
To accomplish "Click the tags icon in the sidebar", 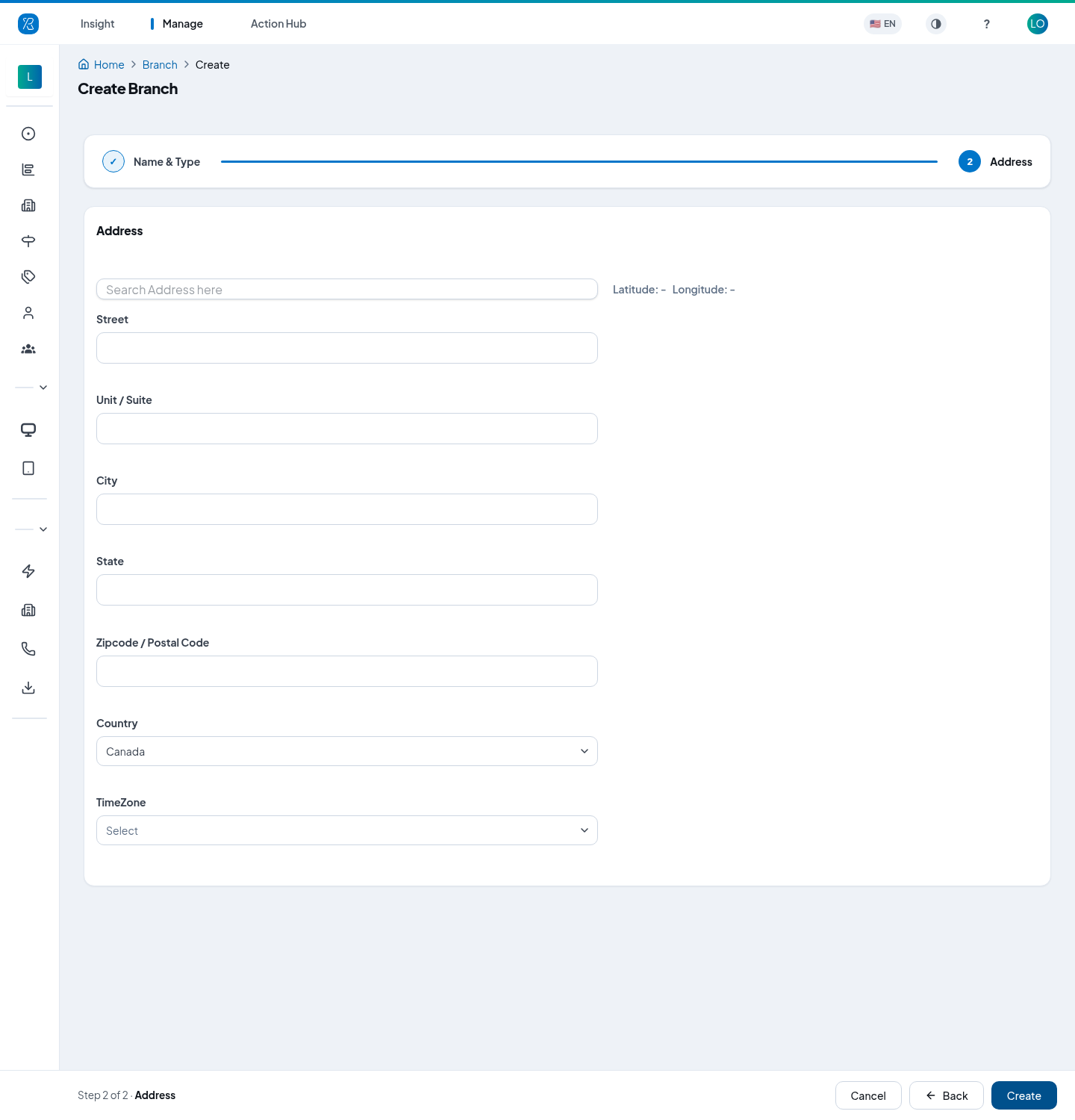I will [x=28, y=277].
